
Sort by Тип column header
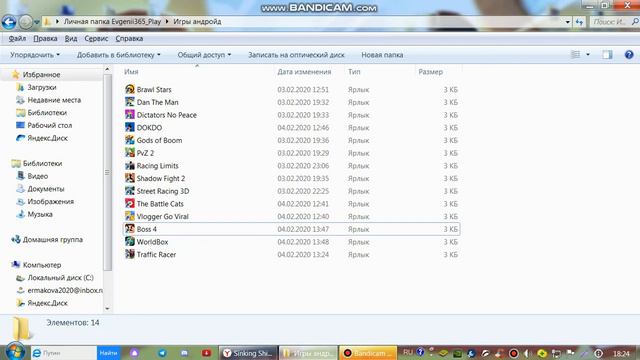point(354,71)
